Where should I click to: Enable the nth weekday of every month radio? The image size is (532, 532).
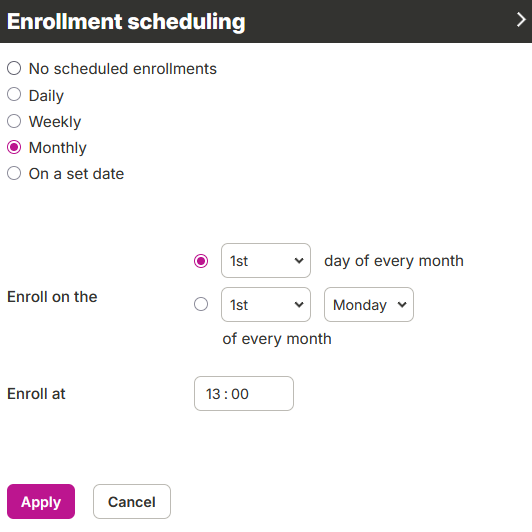[201, 304]
